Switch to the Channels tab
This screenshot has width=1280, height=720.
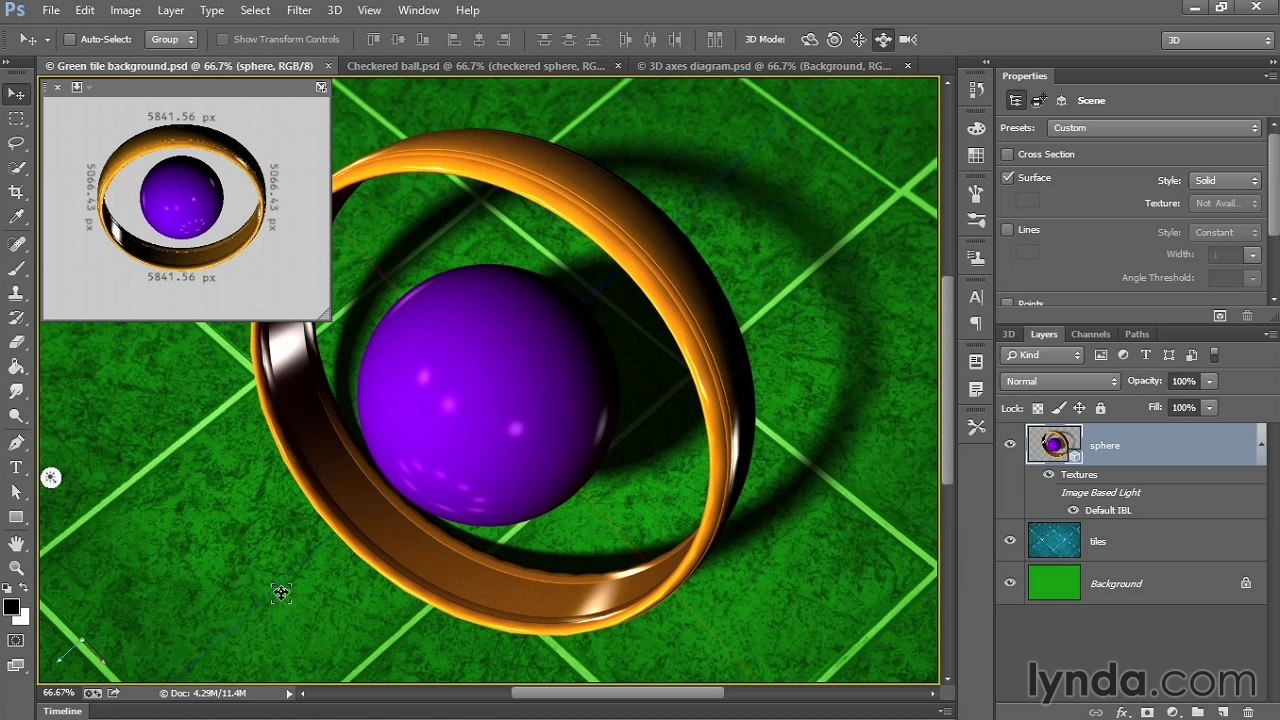coord(1090,334)
